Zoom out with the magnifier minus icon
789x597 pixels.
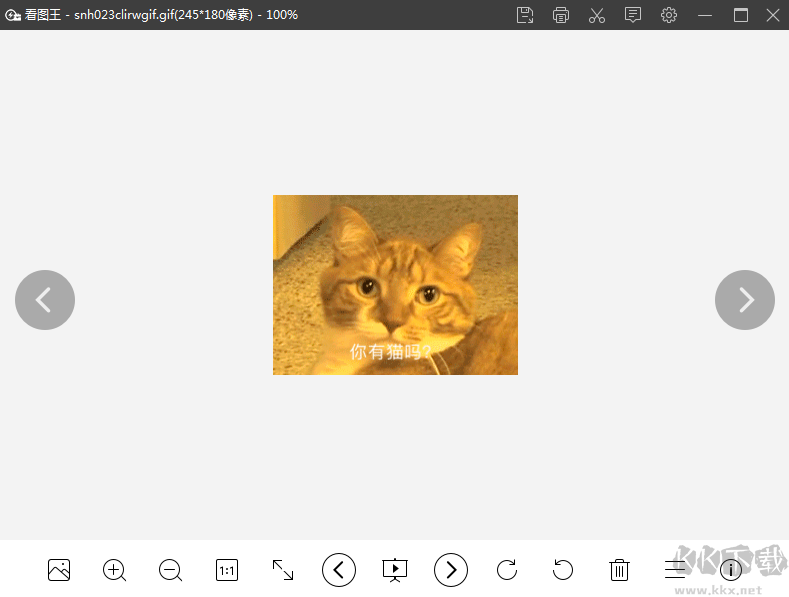coord(171,570)
